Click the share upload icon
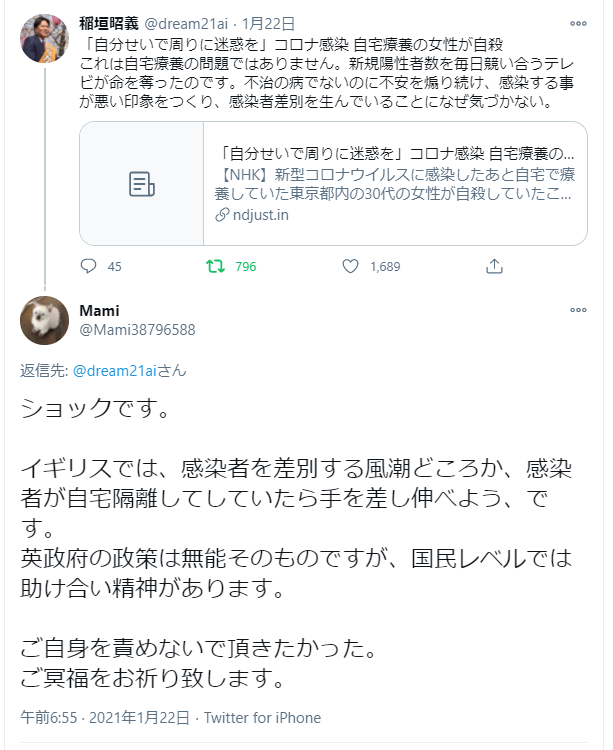This screenshot has height=750, width=613. (494, 267)
